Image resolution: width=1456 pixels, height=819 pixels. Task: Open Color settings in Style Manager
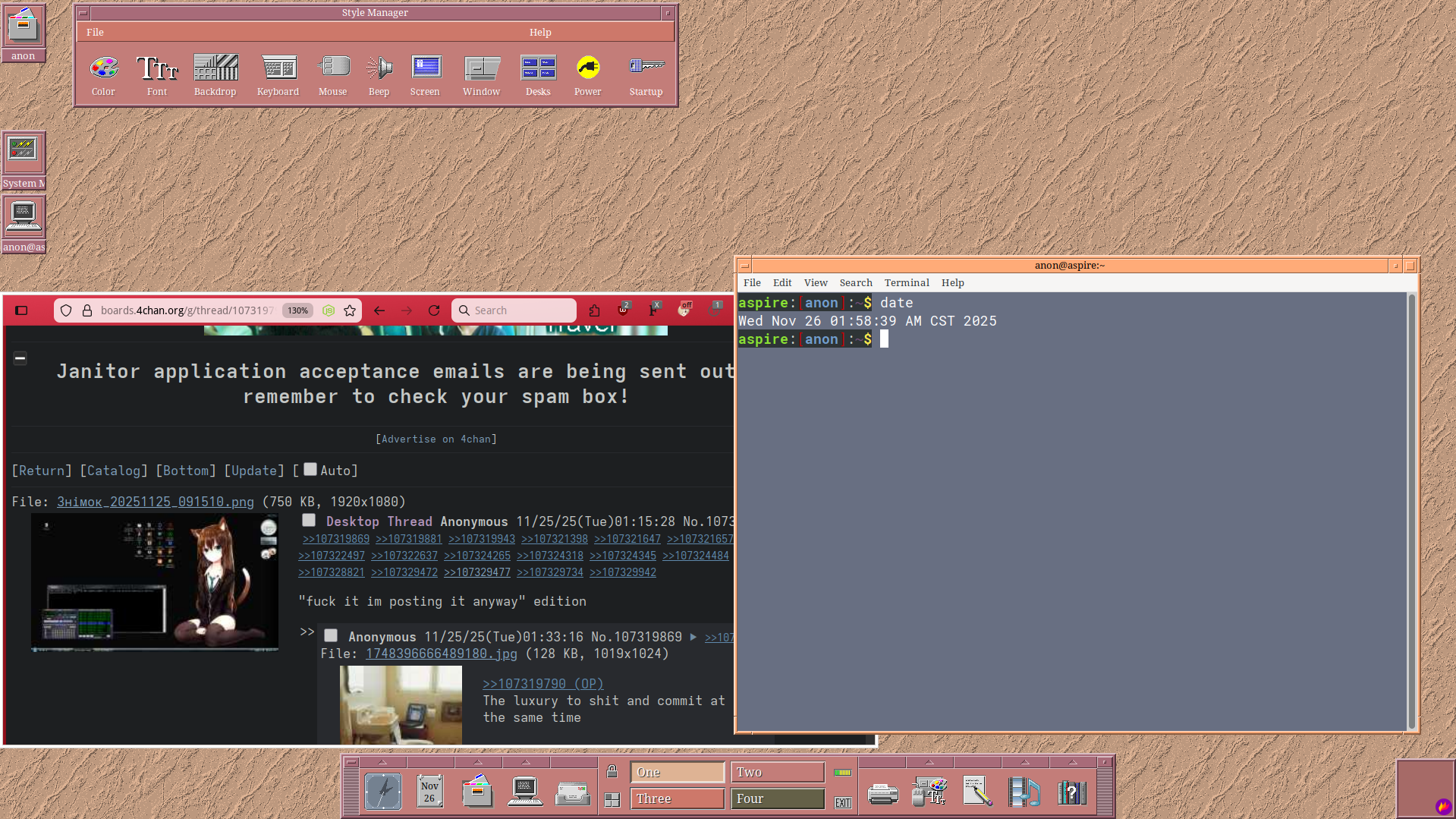tap(104, 75)
